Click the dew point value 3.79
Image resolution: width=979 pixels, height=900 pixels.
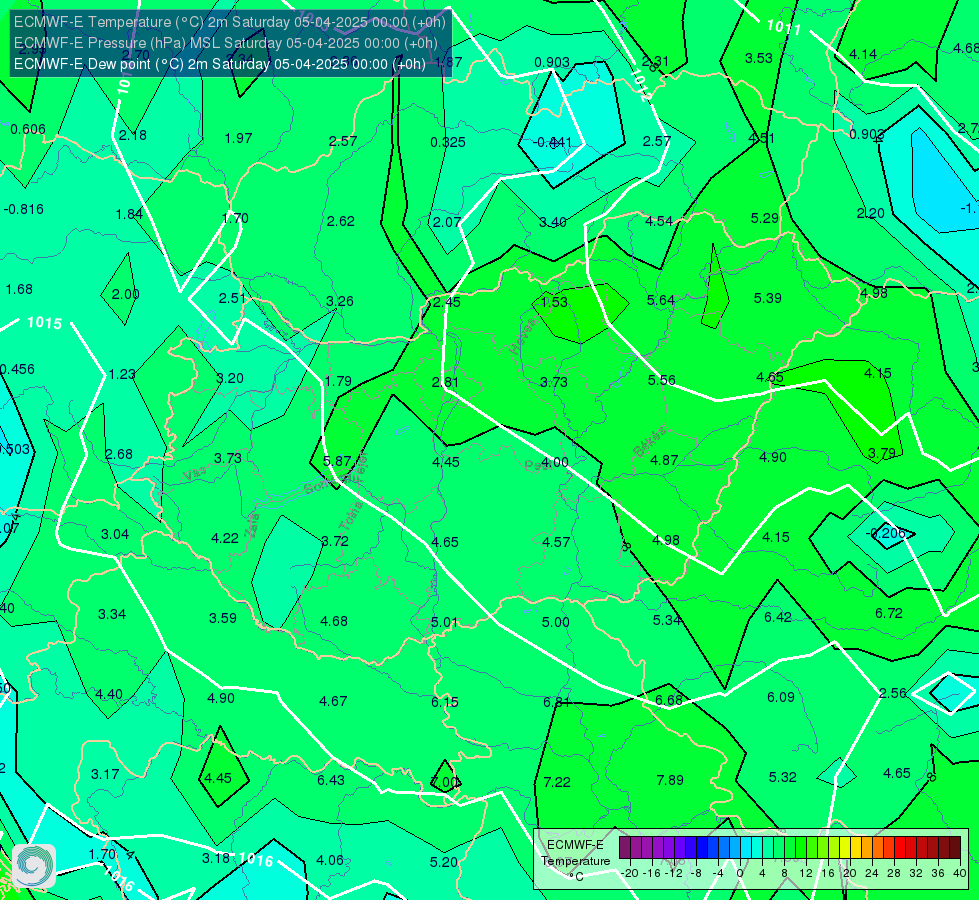click(882, 453)
